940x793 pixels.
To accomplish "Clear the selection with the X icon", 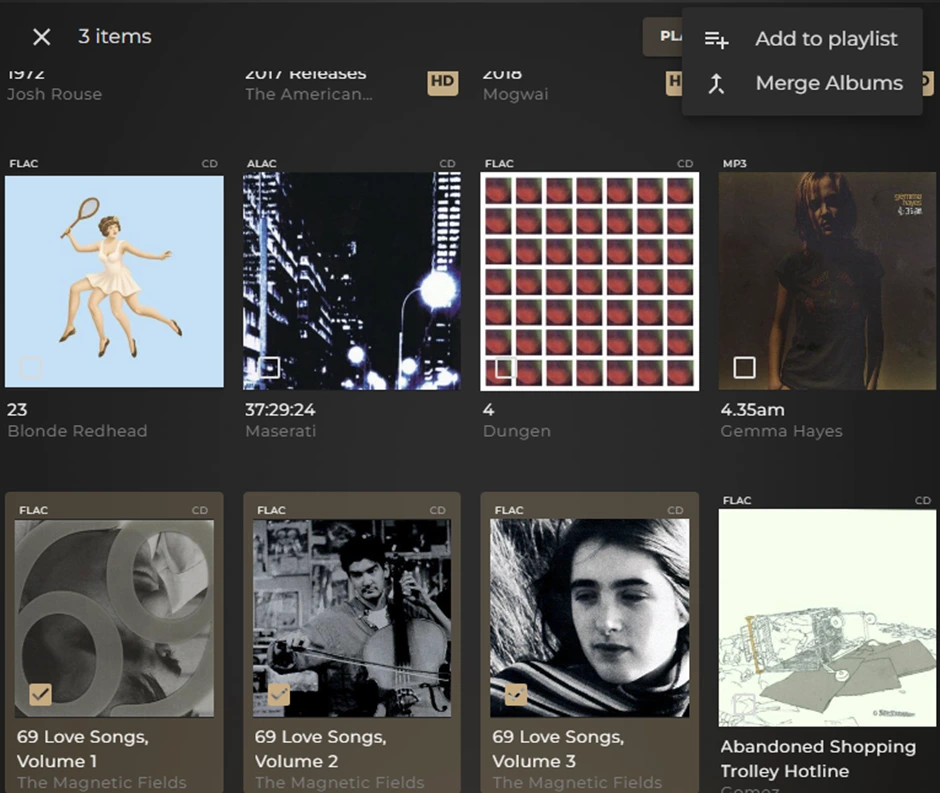I will (x=41, y=37).
